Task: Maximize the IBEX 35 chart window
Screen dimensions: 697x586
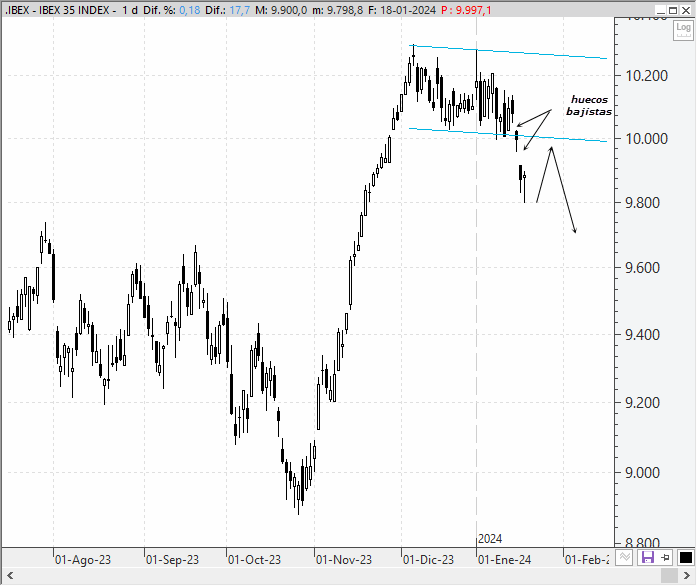Action: coord(673,10)
